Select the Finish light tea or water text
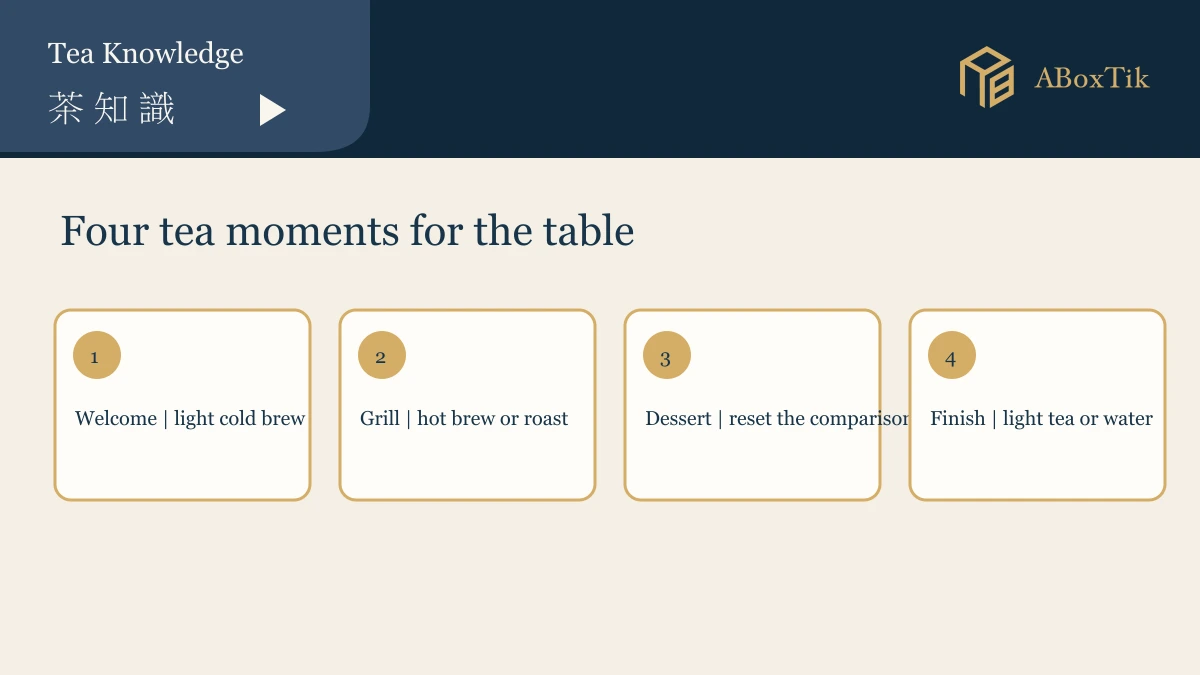This screenshot has height=675, width=1200. (1041, 418)
